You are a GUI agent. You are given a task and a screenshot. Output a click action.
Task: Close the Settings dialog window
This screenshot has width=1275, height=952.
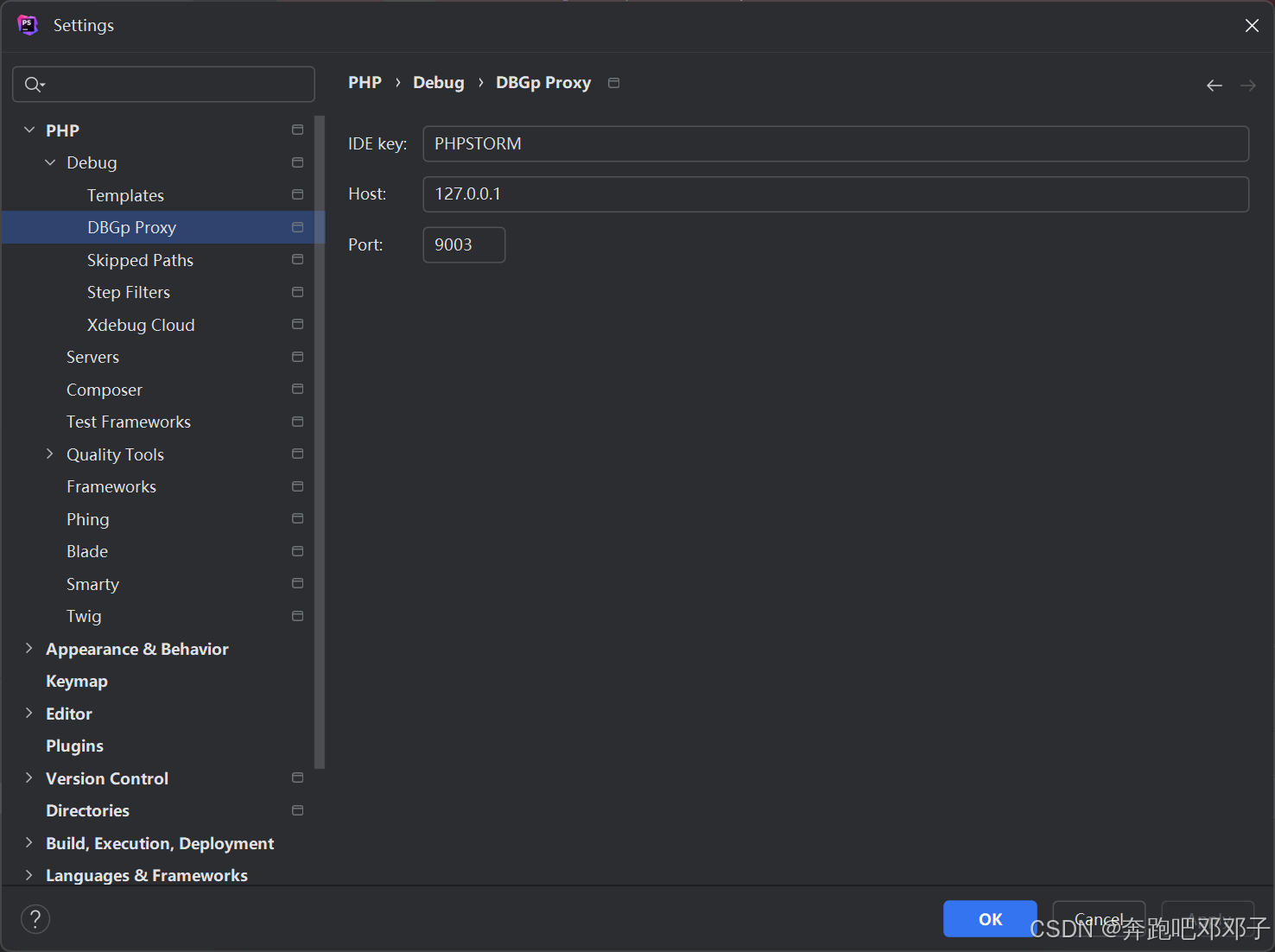tap(1252, 25)
